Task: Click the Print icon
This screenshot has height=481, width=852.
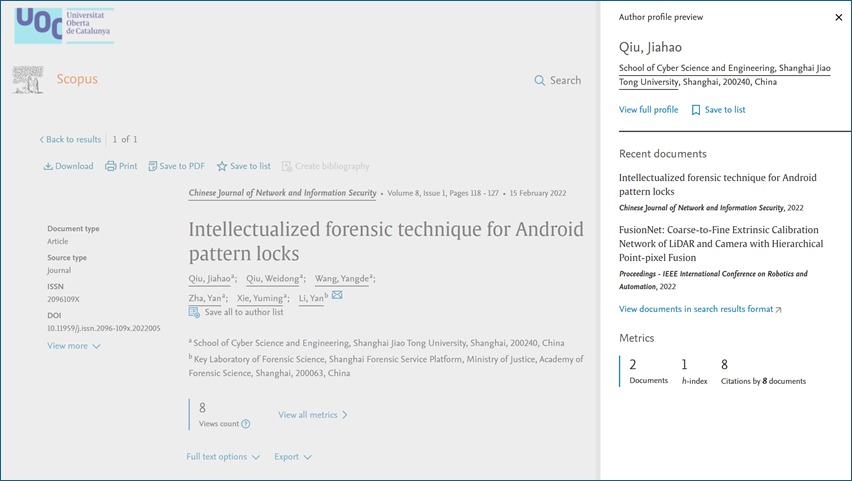Action: pos(111,166)
